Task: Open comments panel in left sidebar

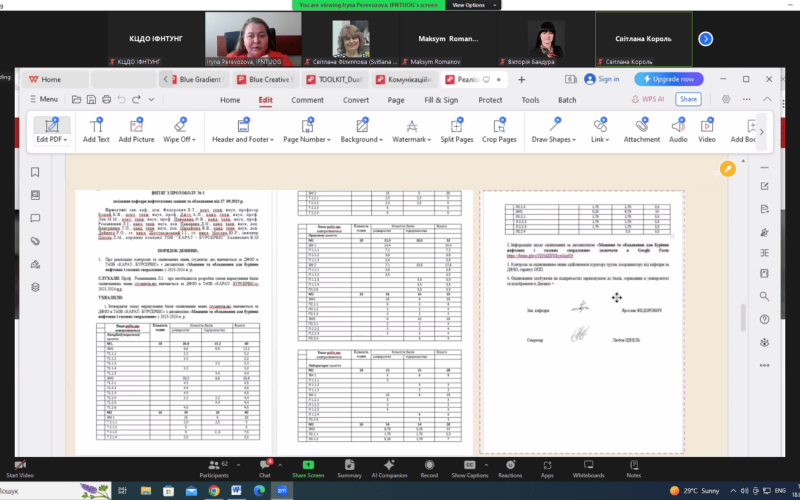Action: tap(35, 218)
